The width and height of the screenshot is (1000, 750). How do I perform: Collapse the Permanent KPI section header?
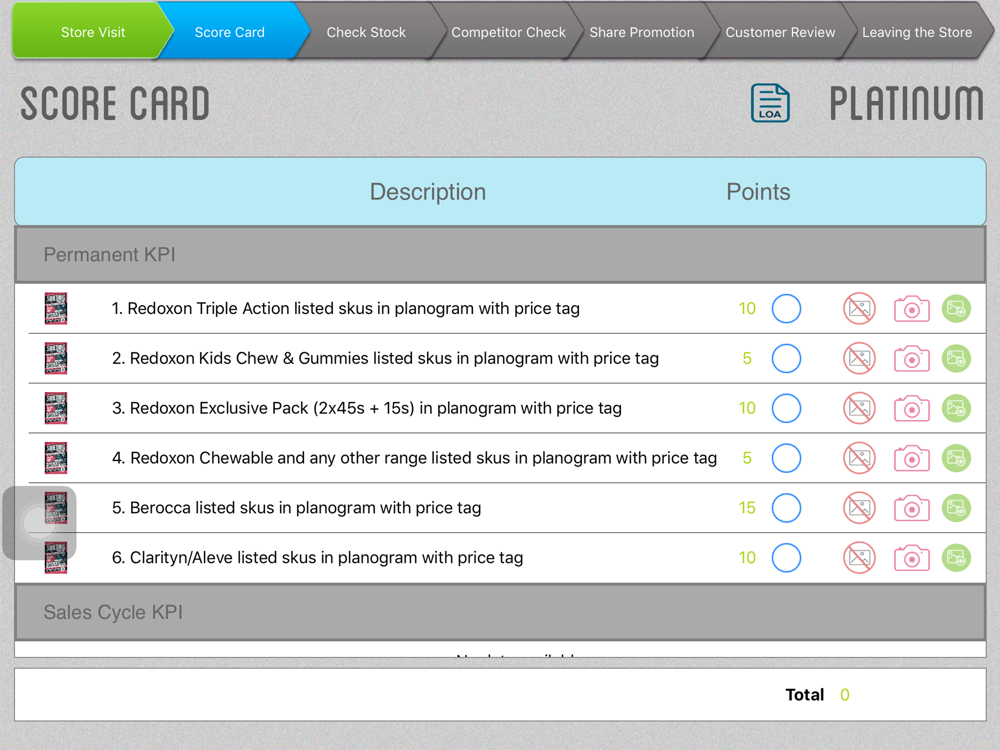500,255
